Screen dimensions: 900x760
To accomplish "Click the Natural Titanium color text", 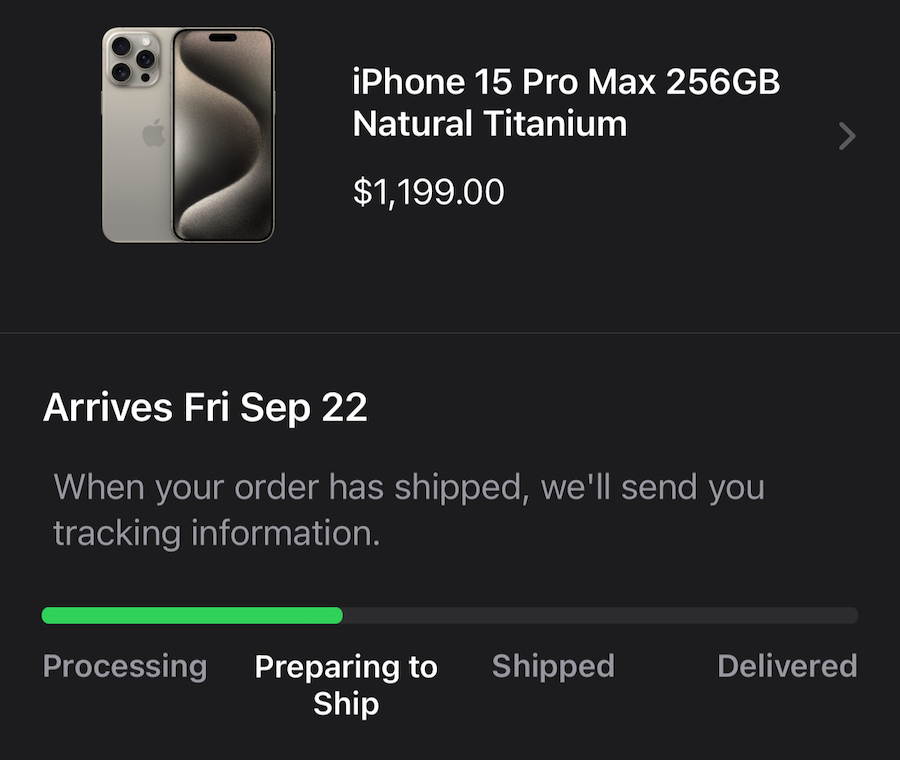I will click(x=490, y=123).
